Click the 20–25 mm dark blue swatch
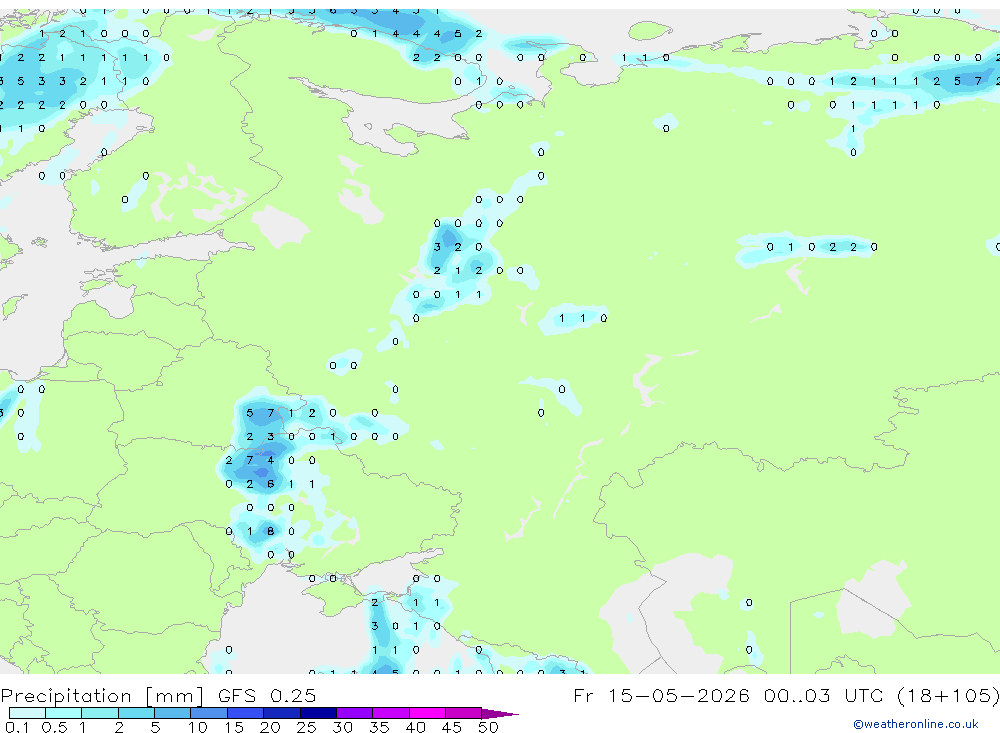 pyautogui.click(x=282, y=713)
